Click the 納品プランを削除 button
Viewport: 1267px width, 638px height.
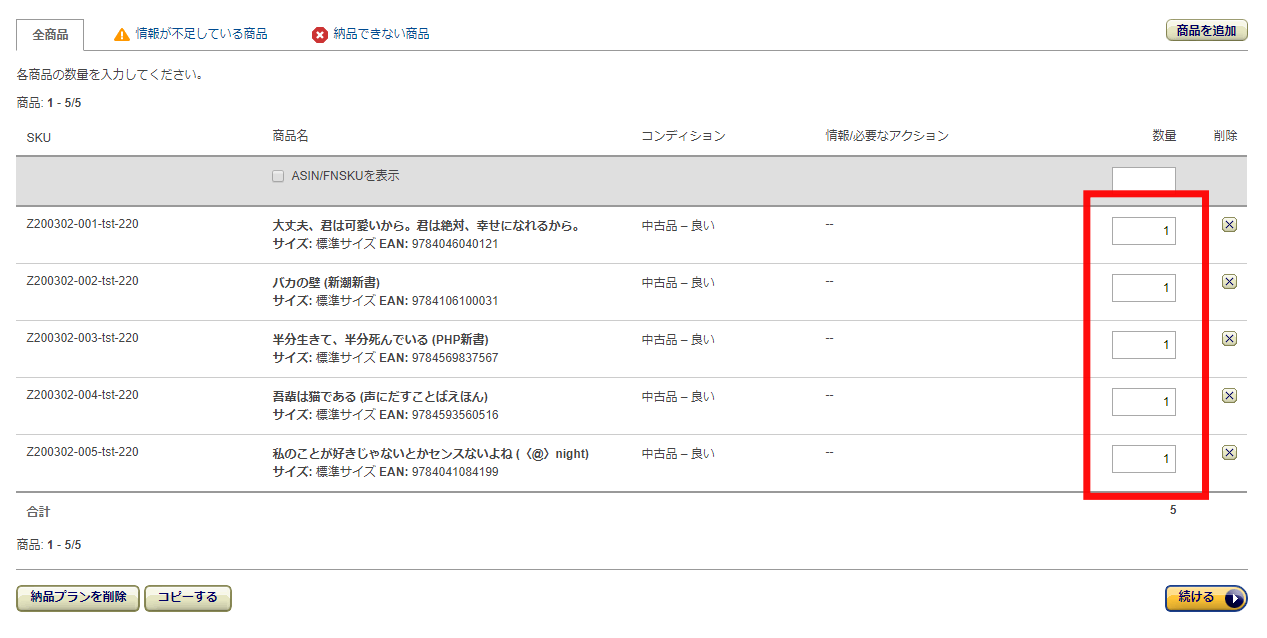[x=78, y=598]
